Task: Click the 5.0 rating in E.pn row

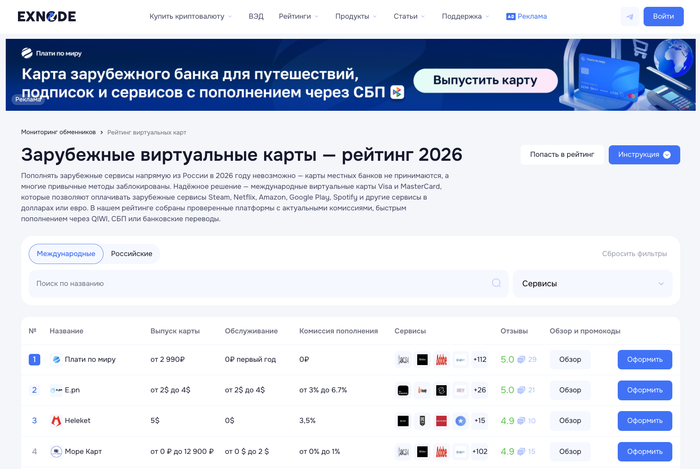Action: [x=507, y=390]
